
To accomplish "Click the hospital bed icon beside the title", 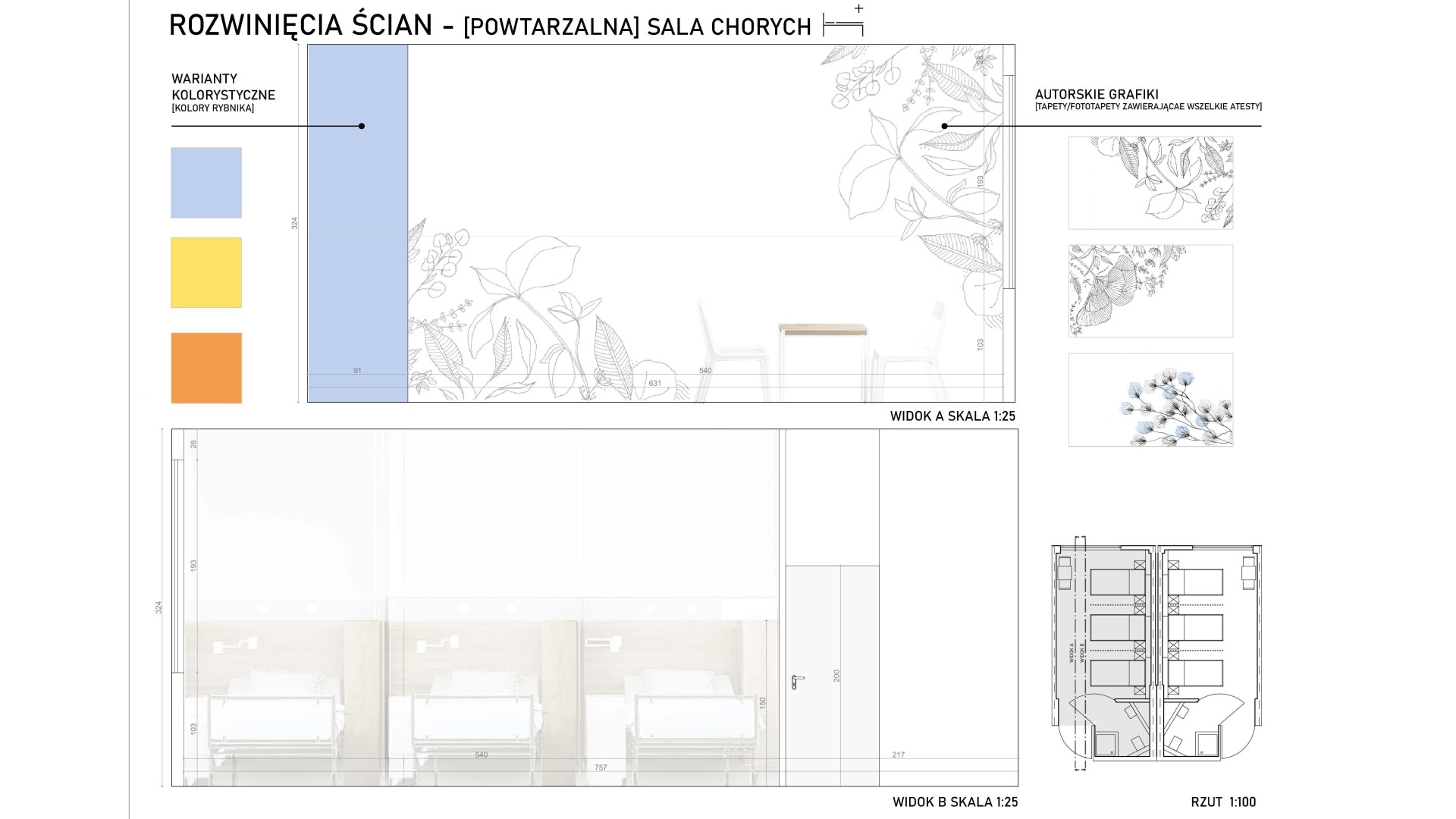I will [843, 24].
